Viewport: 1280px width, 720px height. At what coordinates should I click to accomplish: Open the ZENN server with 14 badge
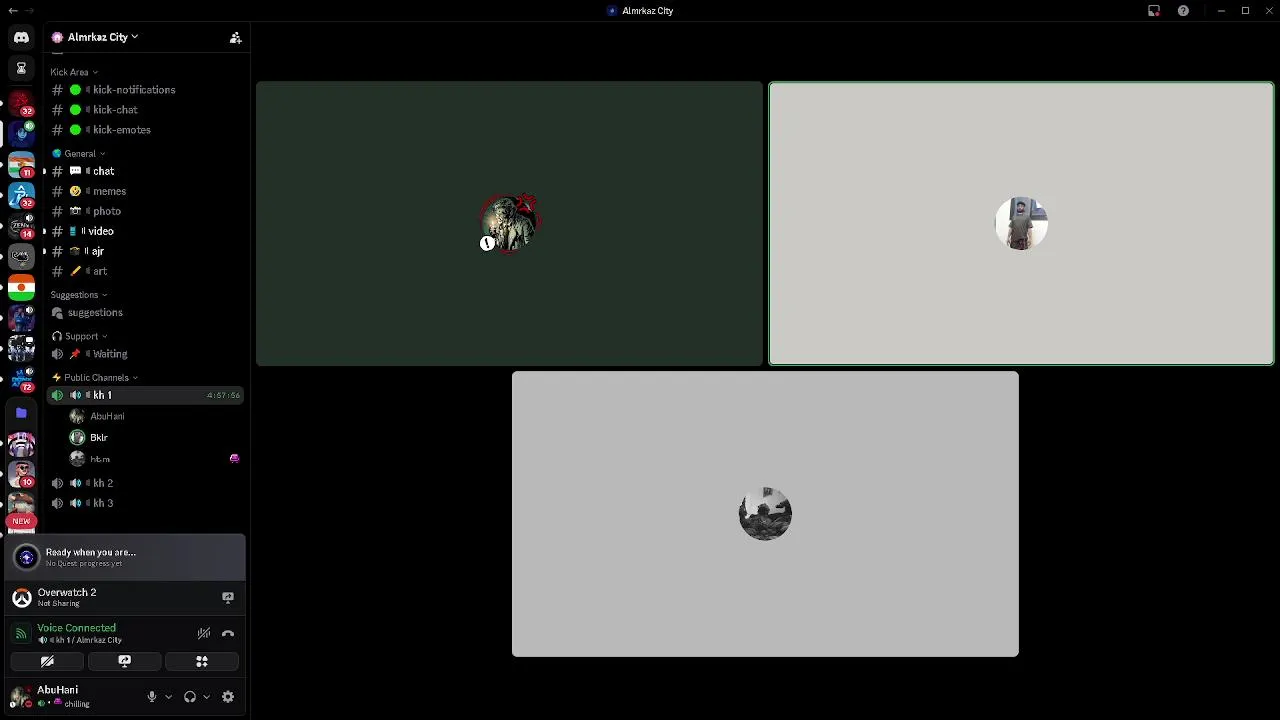21,227
